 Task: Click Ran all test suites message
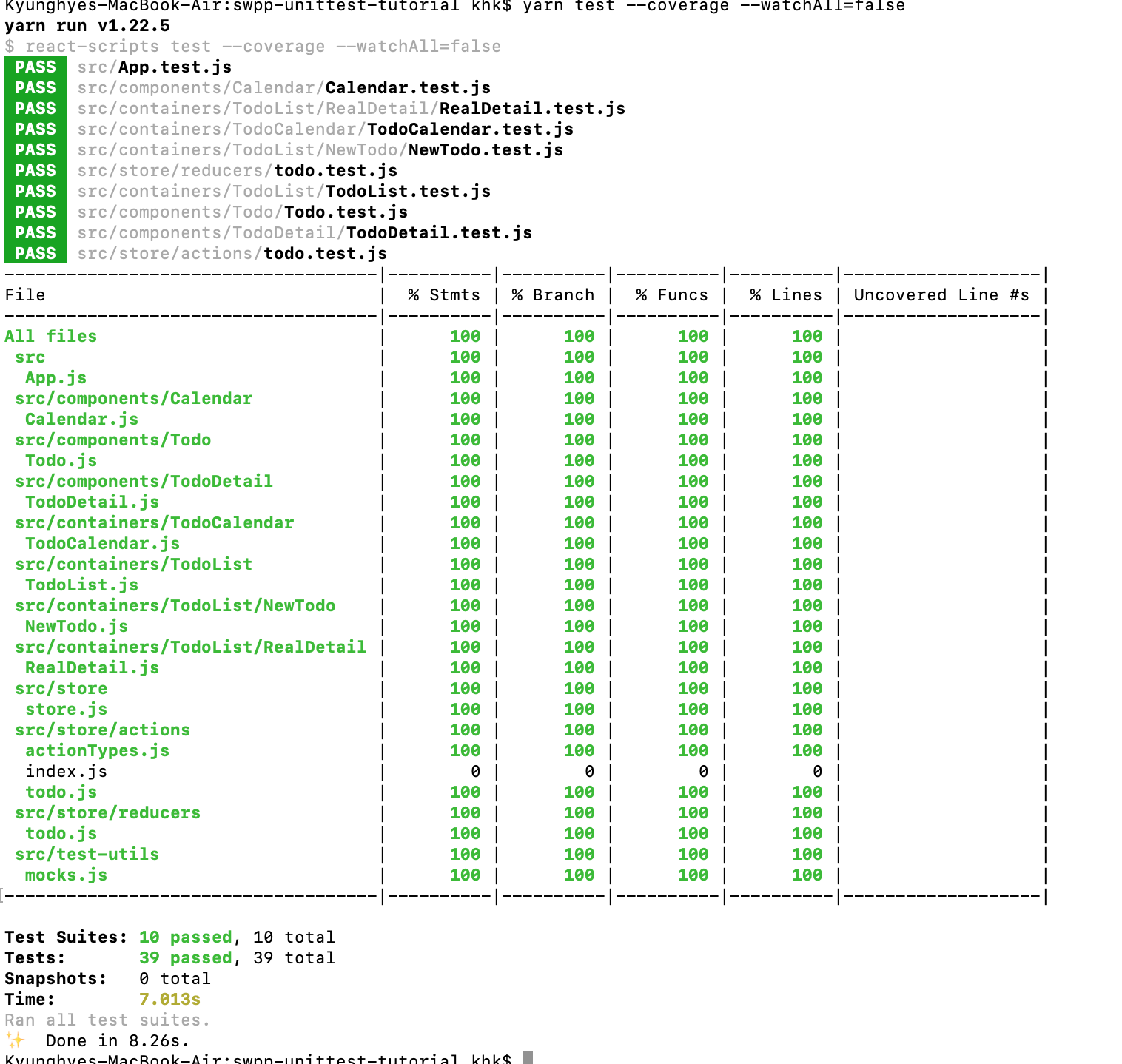(108, 1020)
